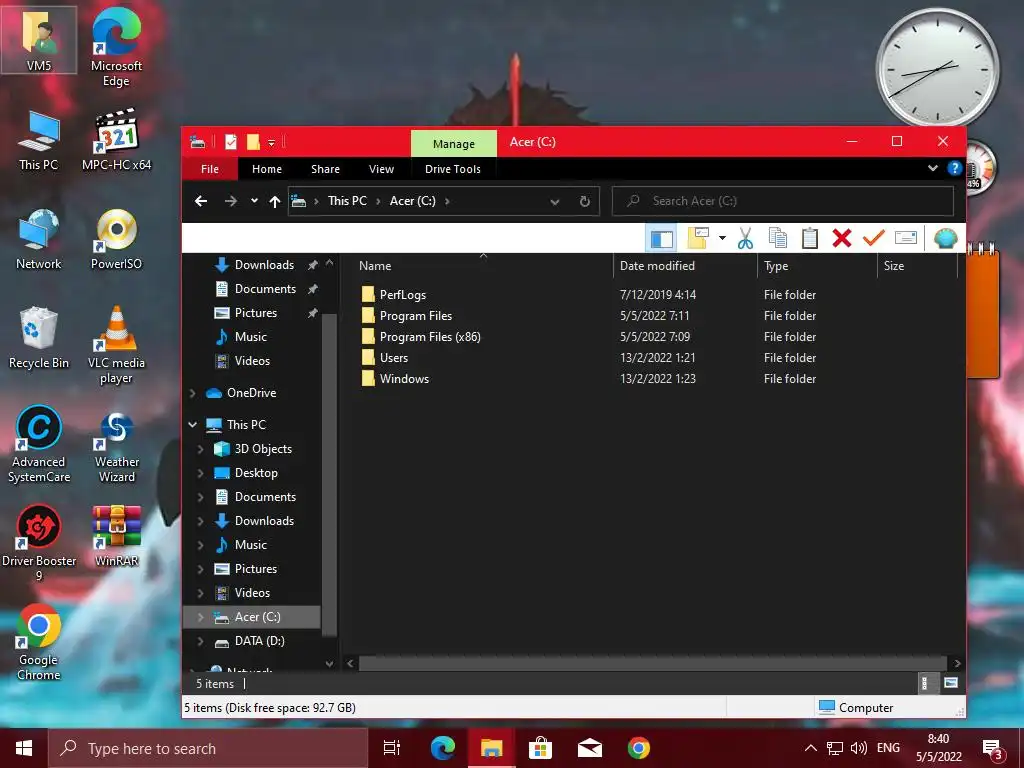Image resolution: width=1024 pixels, height=768 pixels.
Task: Open Driver Booster 9 desktop icon
Action: 39,543
